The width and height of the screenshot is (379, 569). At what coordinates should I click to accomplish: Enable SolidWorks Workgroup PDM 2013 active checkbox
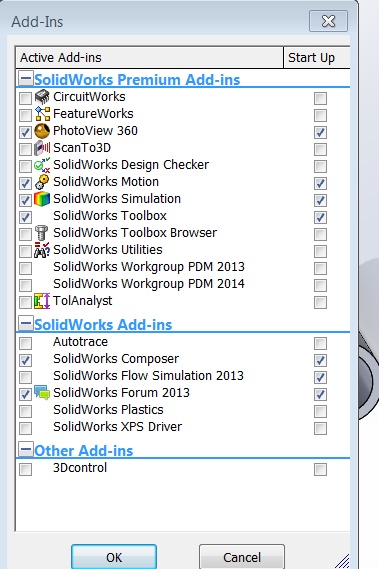tap(25, 268)
